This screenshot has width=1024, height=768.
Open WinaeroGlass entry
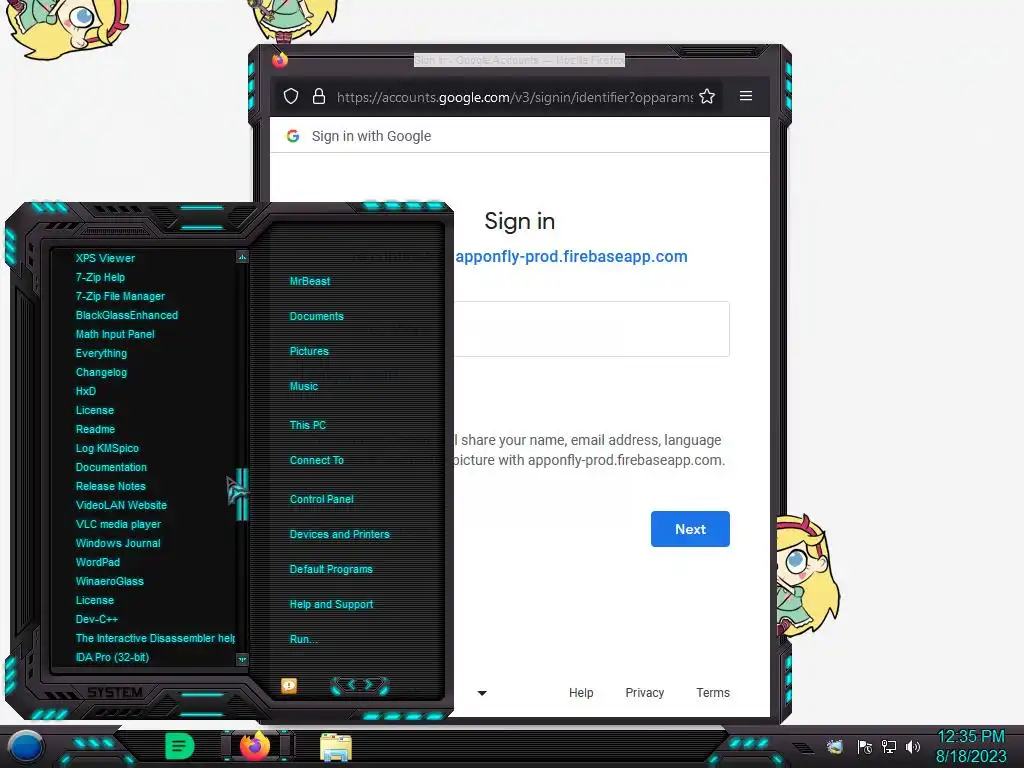109,581
